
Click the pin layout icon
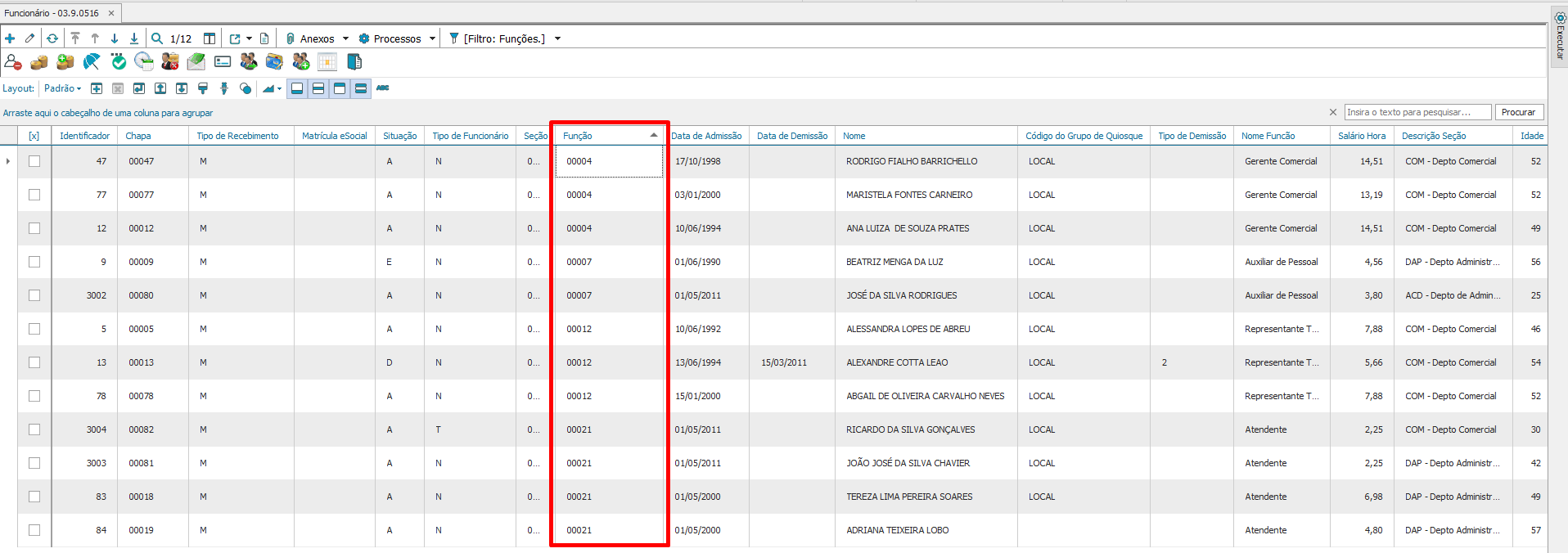(x=224, y=88)
